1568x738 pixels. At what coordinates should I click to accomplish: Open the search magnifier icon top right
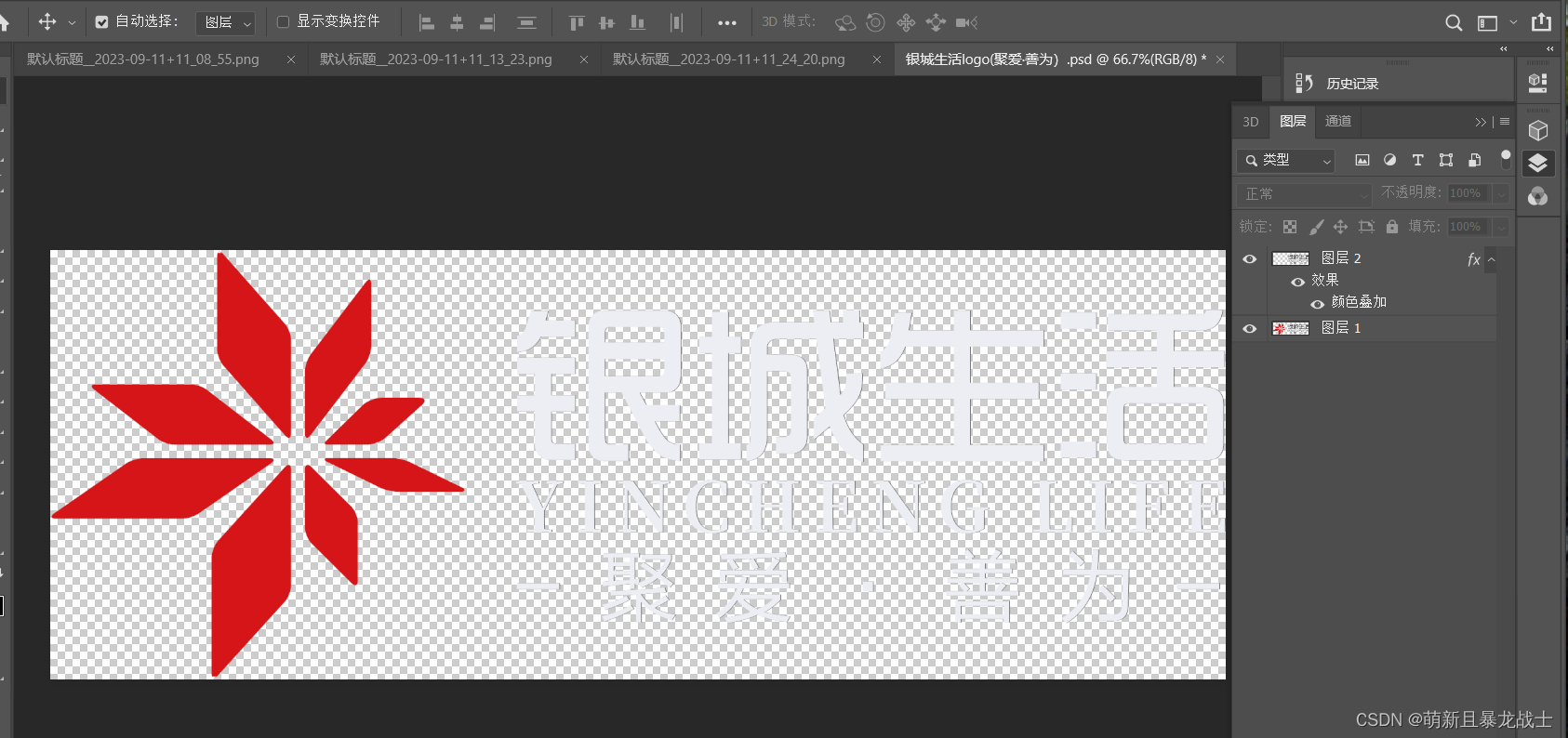coord(1454,22)
